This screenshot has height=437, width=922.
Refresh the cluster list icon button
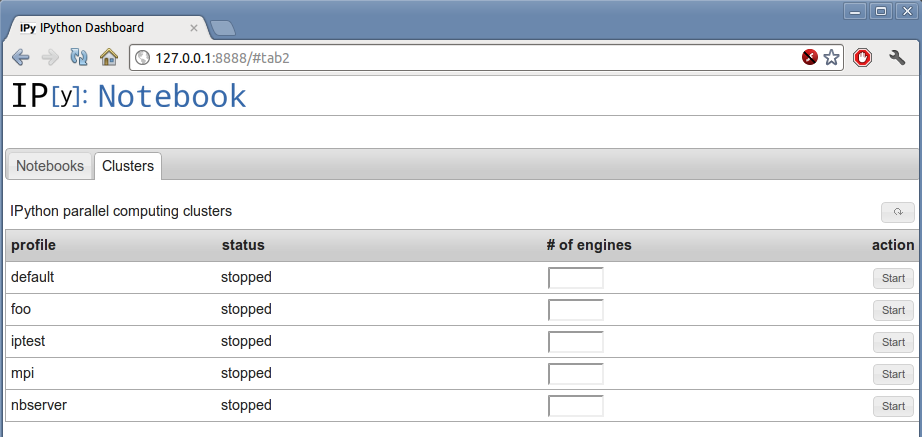point(897,212)
